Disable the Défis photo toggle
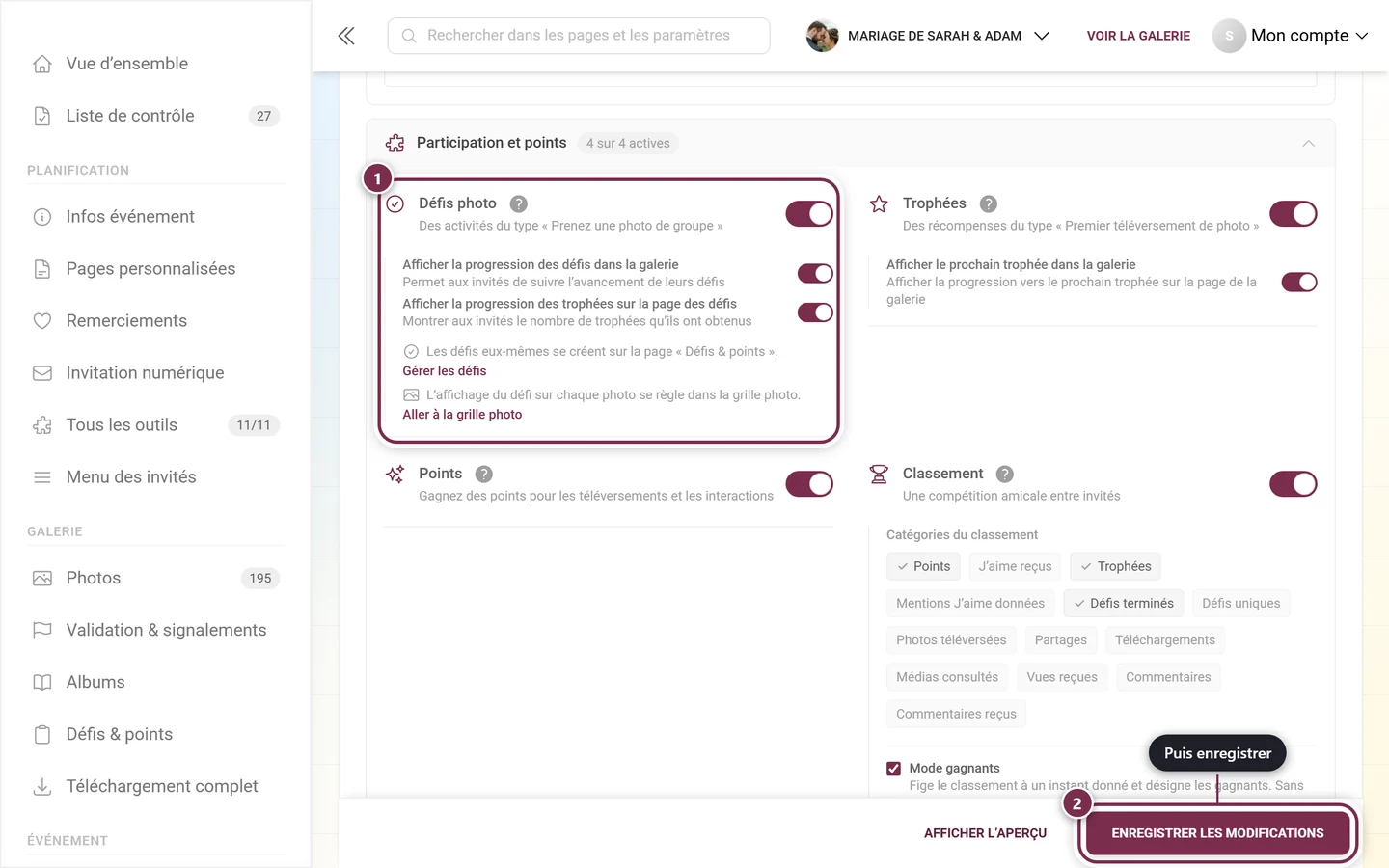Viewport: 1389px width, 868px height. [x=809, y=213]
